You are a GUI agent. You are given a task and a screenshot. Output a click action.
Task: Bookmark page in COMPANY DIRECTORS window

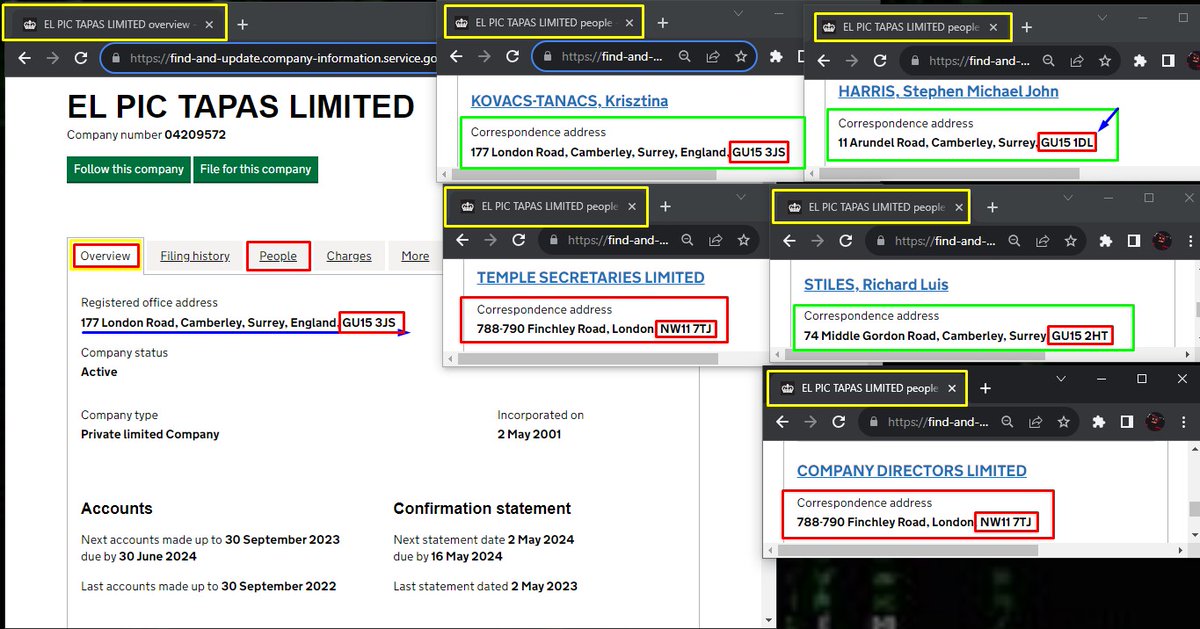tap(1064, 422)
